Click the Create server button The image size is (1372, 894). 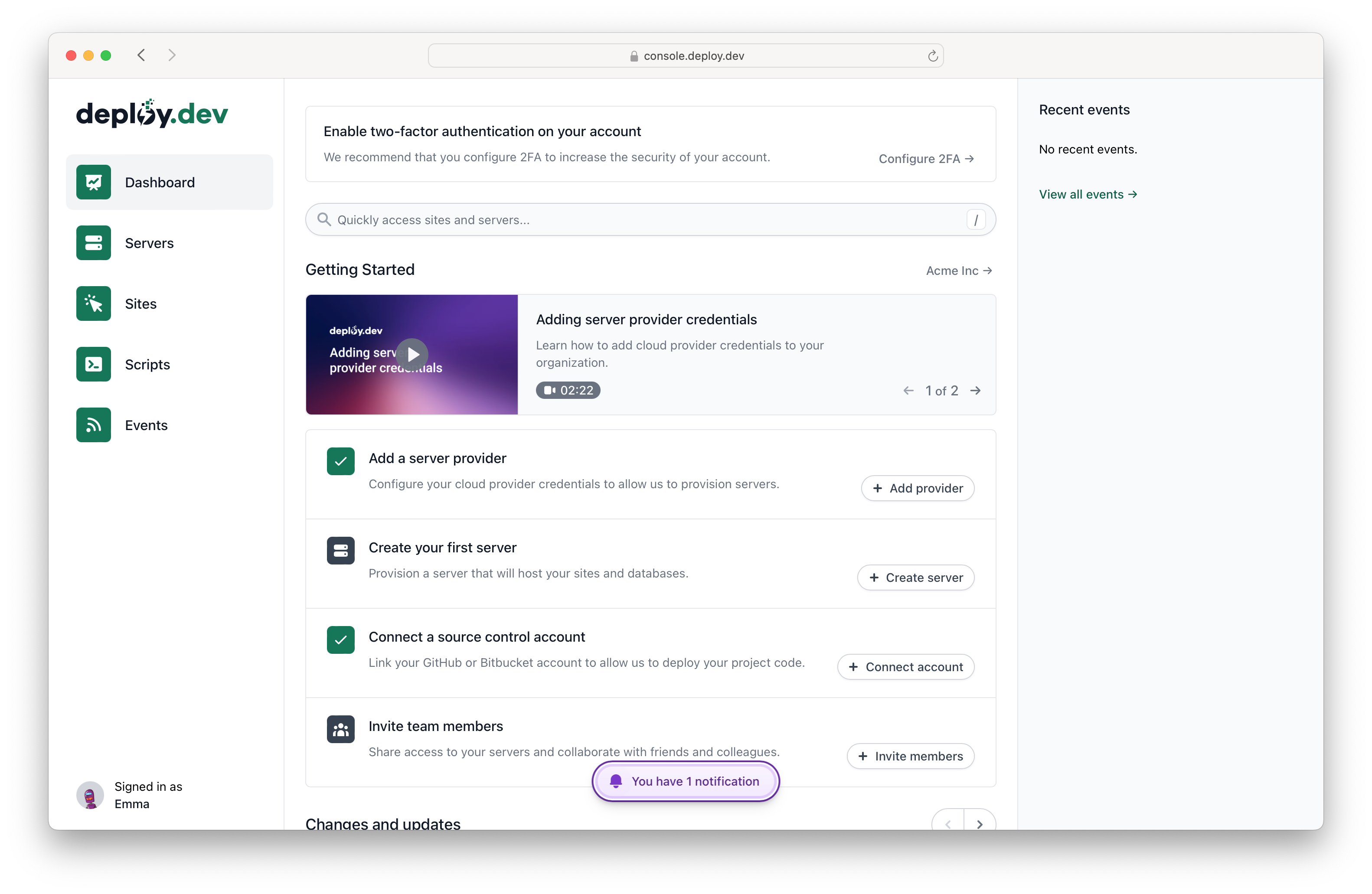coord(915,578)
